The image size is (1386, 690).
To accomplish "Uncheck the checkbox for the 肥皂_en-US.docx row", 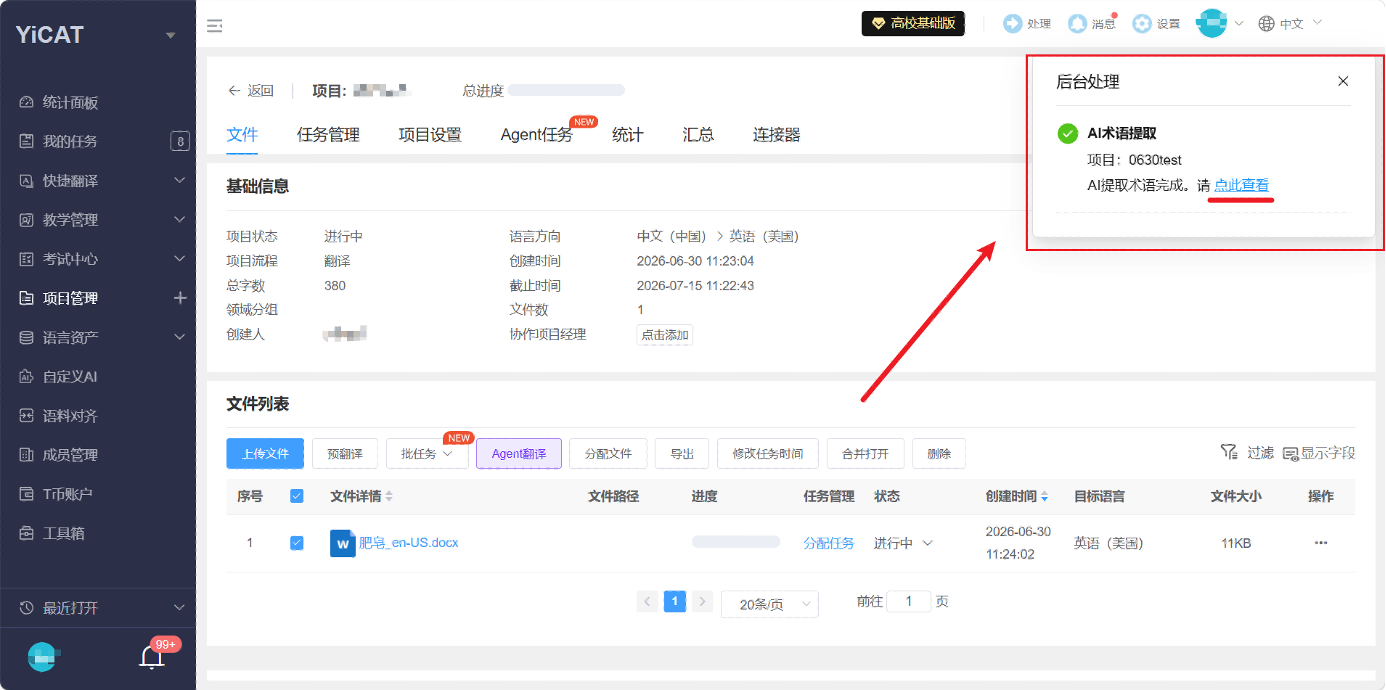I will (x=297, y=543).
